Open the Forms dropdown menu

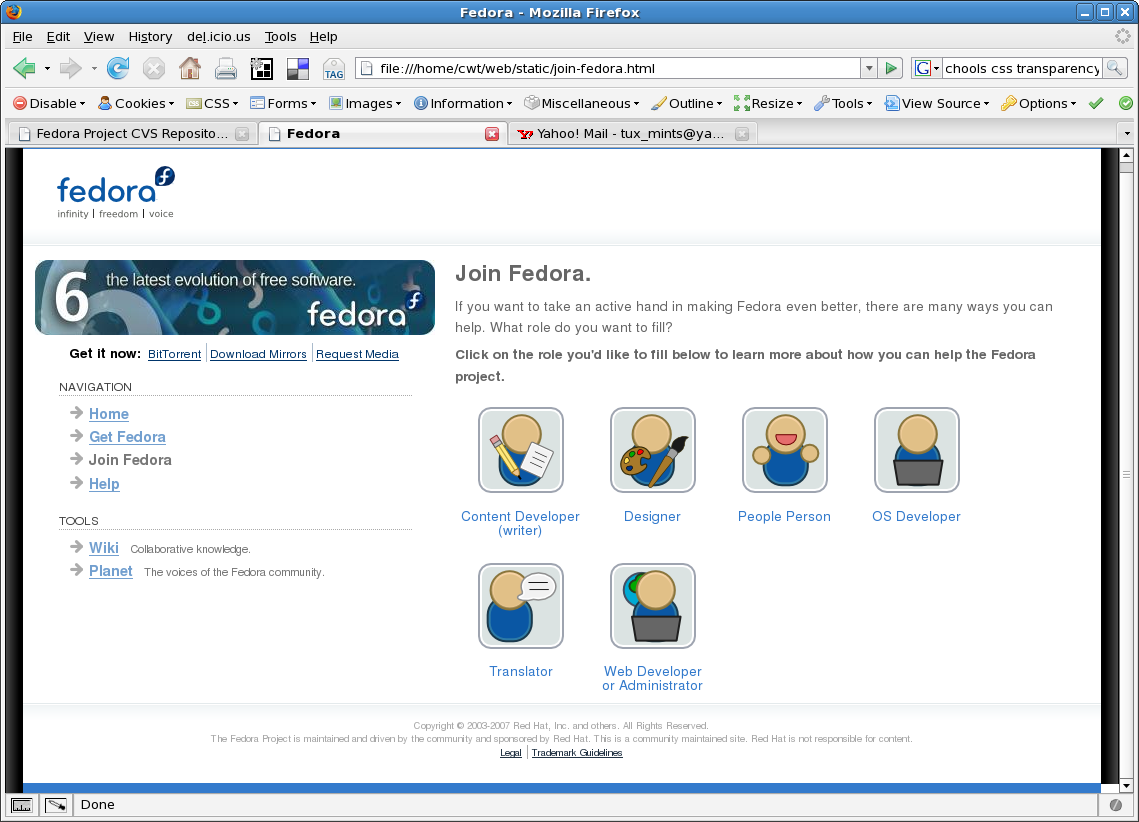pyautogui.click(x=283, y=103)
